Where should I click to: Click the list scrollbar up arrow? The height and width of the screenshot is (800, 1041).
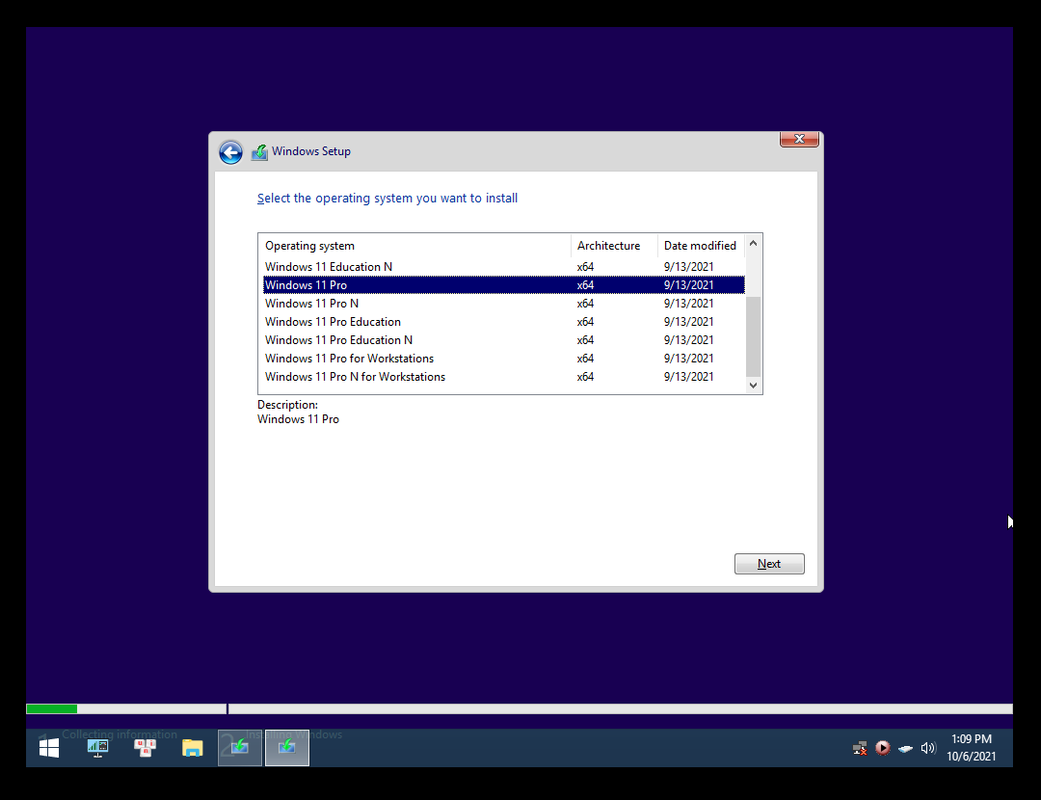[753, 244]
